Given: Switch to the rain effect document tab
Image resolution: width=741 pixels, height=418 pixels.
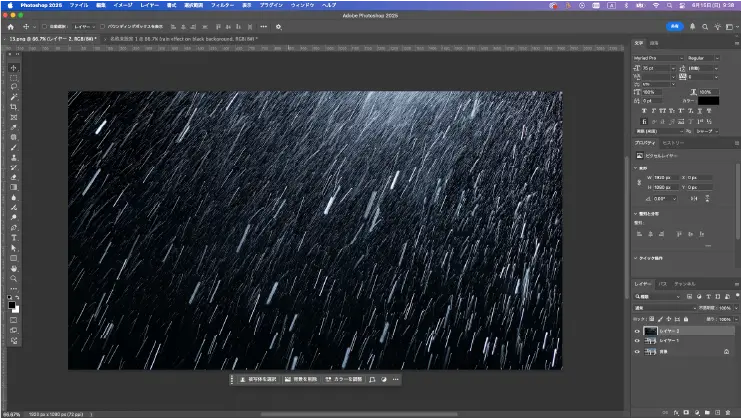Looking at the screenshot, I should pyautogui.click(x=184, y=39).
